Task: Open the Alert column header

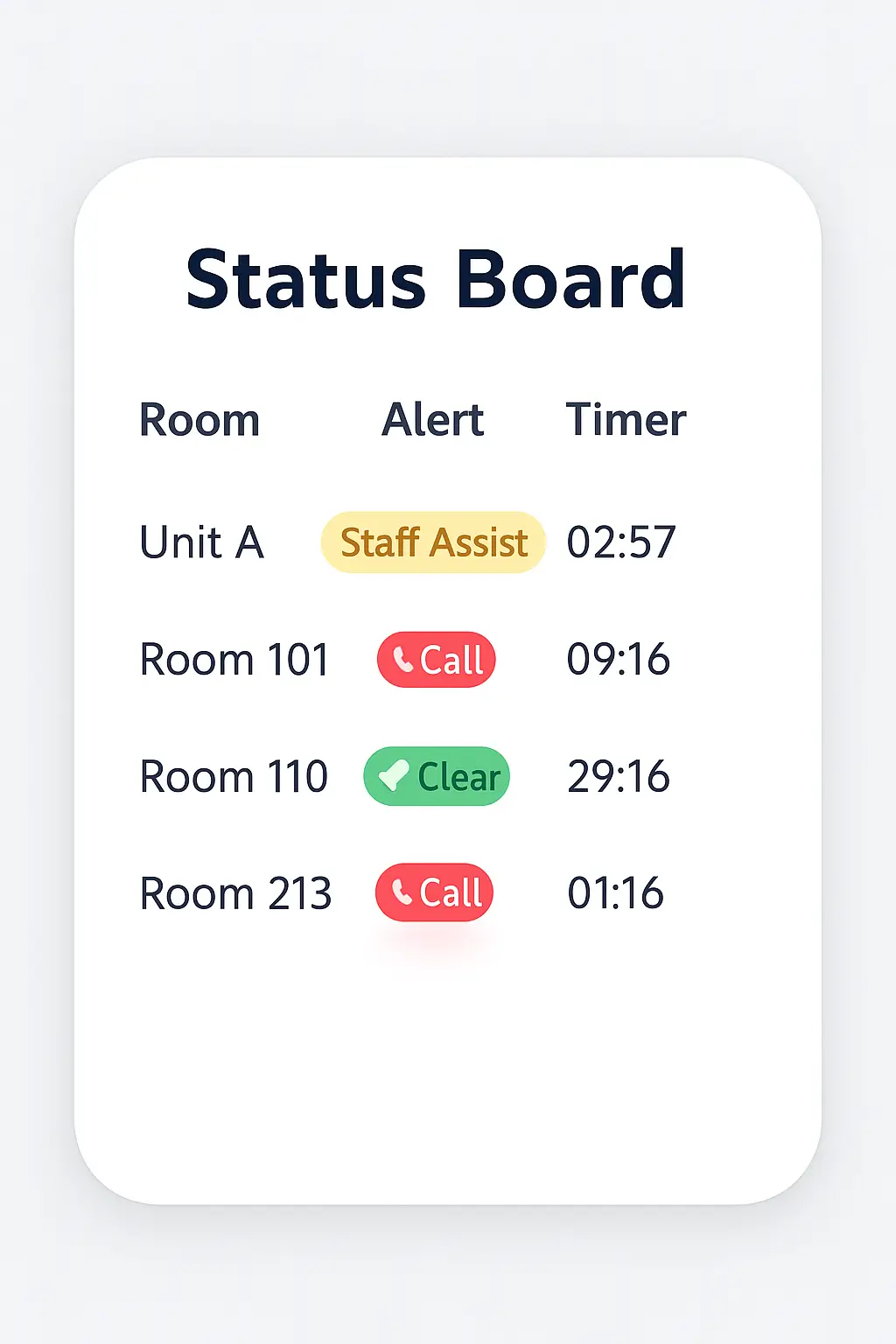Action: coord(433,420)
